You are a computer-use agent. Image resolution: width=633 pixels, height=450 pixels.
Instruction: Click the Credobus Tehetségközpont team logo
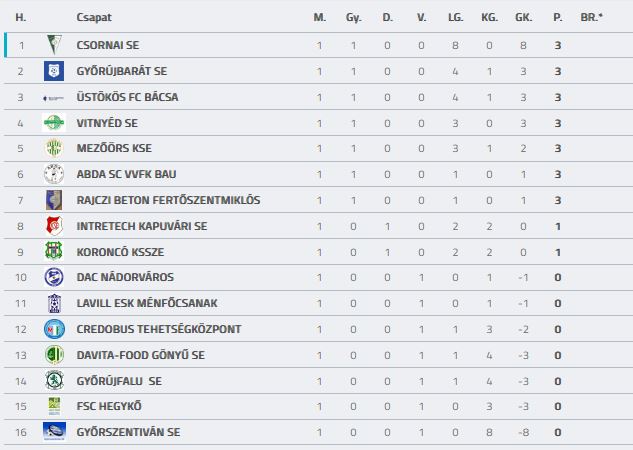click(x=54, y=329)
